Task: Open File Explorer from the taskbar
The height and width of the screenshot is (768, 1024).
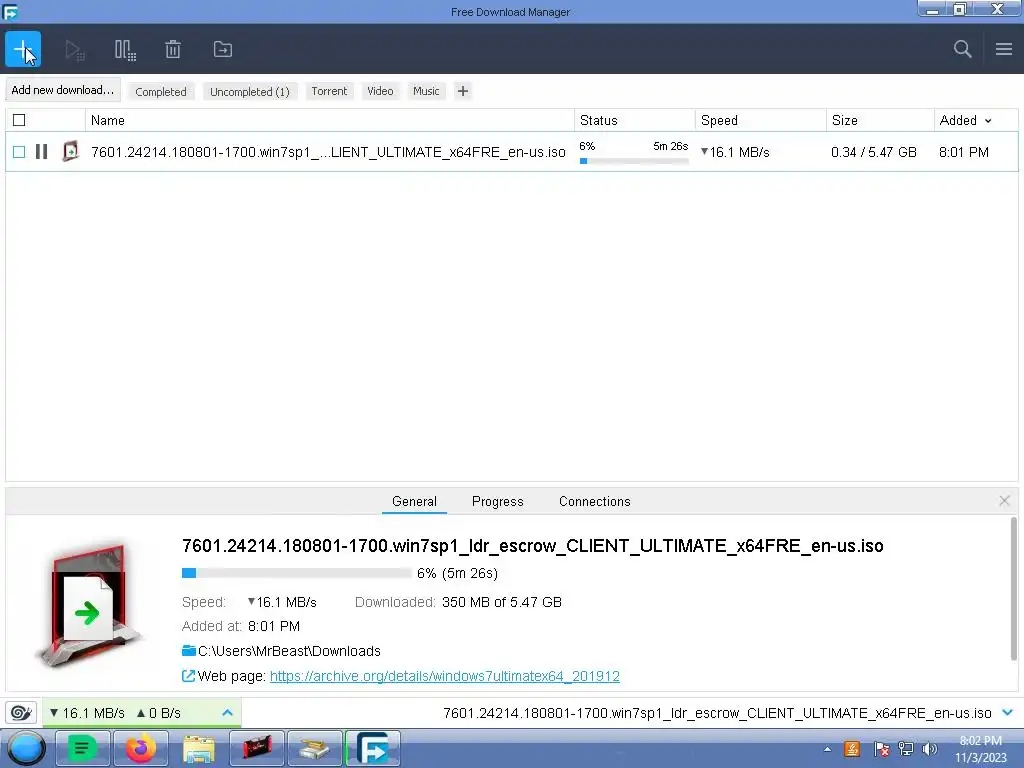Action: click(199, 748)
